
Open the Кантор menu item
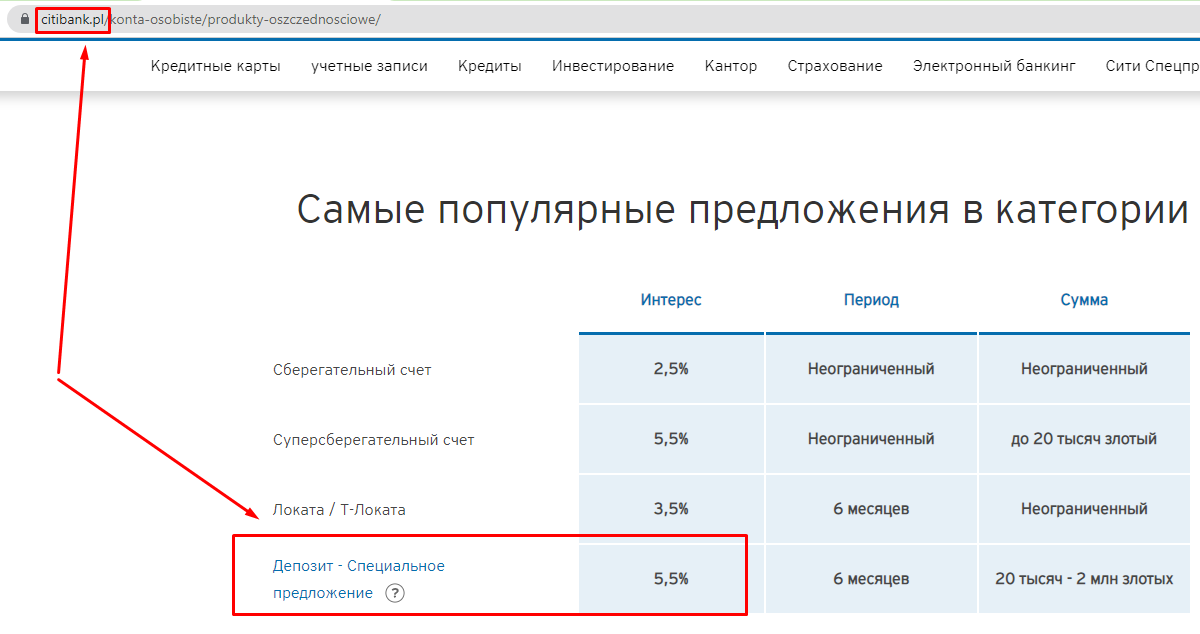pyautogui.click(x=731, y=66)
